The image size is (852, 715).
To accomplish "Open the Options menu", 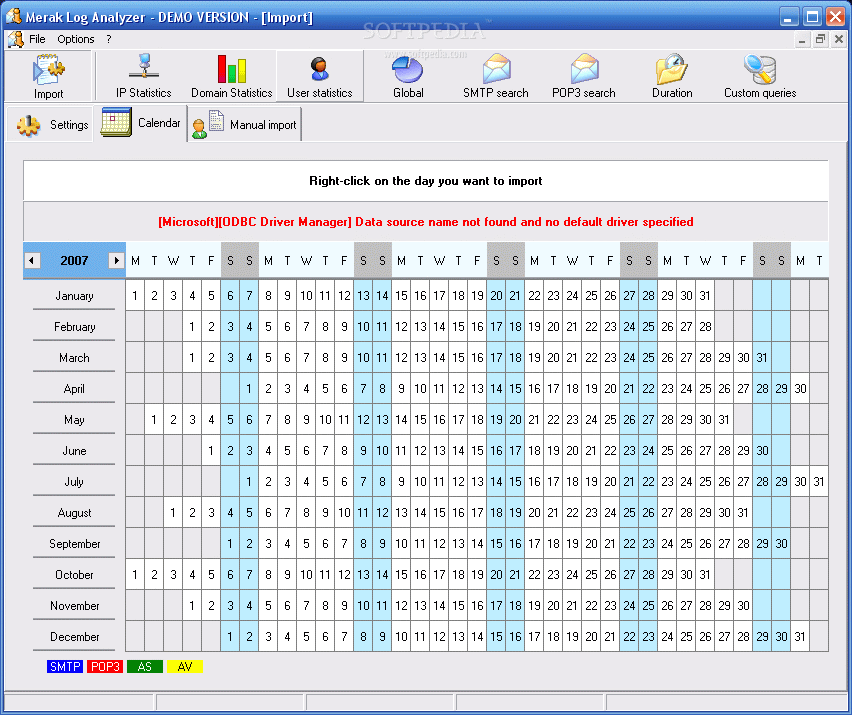I will tap(76, 39).
